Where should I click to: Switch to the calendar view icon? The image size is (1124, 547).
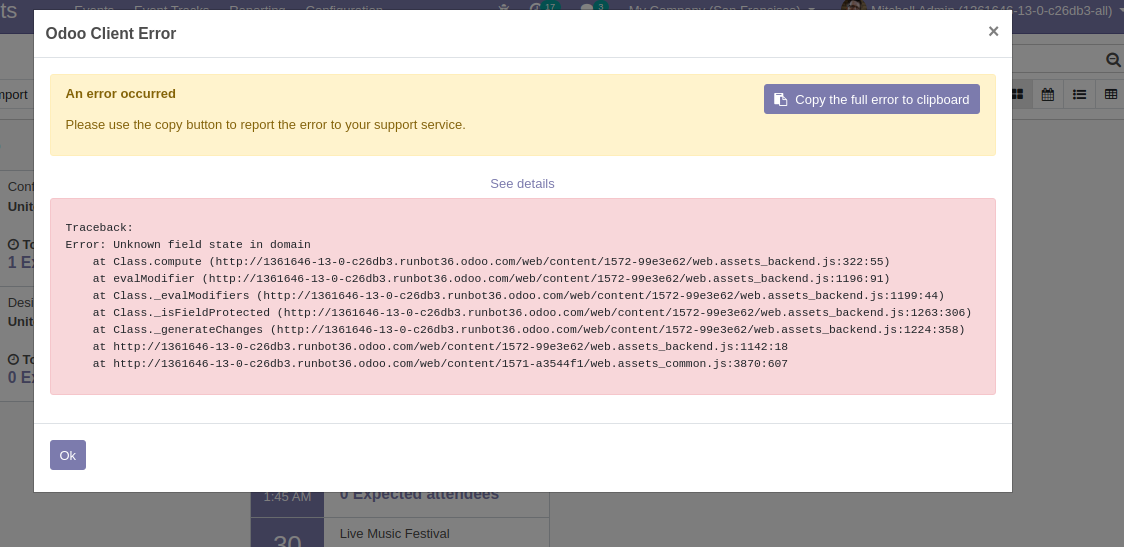1047,95
